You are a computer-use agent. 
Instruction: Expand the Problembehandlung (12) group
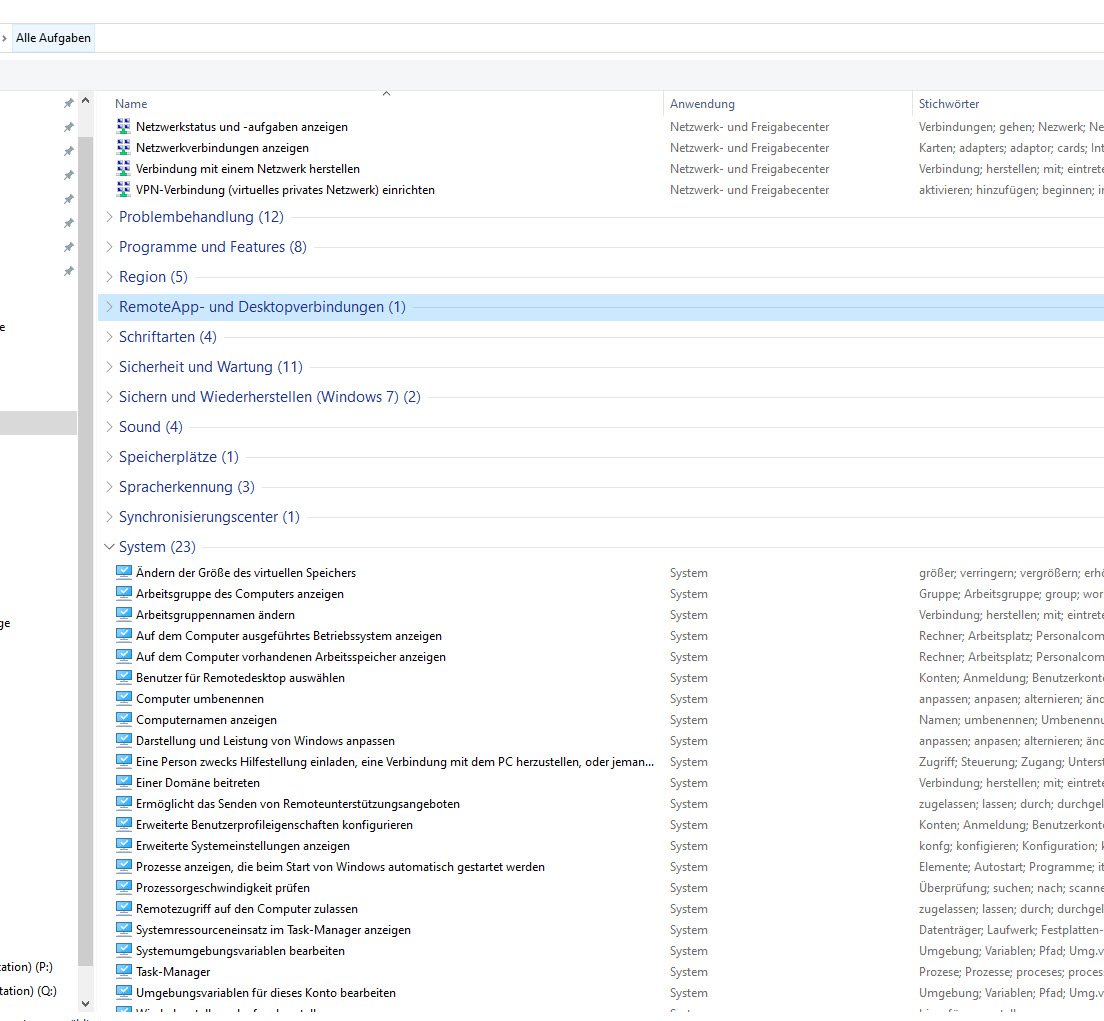point(109,217)
